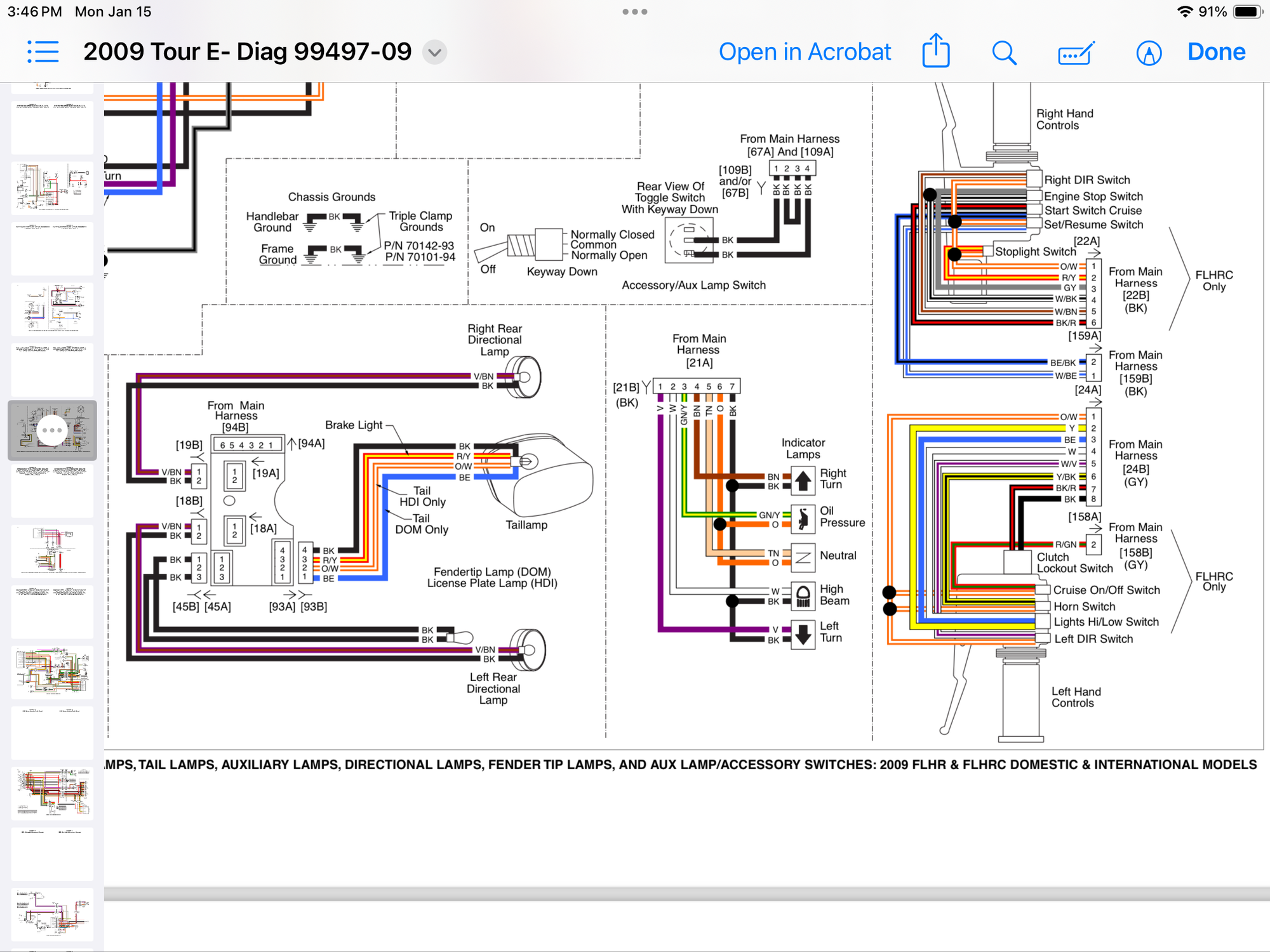Tap the three-dot multitasking indicator at top

click(634, 12)
